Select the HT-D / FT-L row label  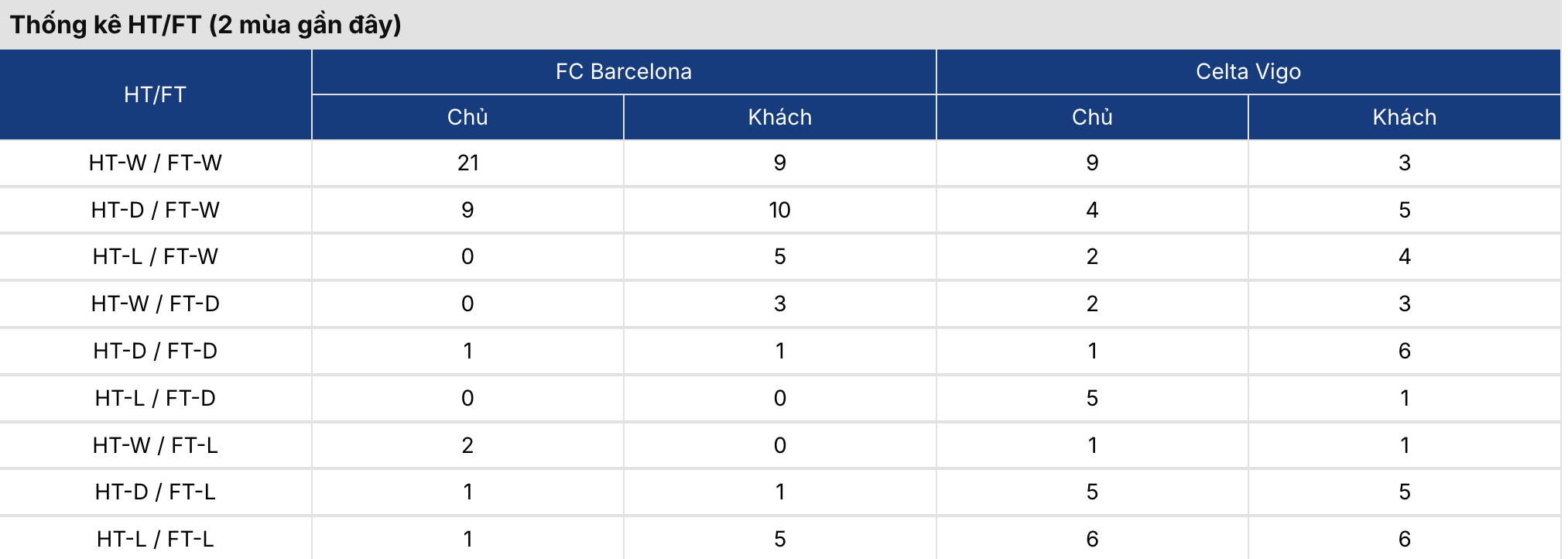point(155,492)
